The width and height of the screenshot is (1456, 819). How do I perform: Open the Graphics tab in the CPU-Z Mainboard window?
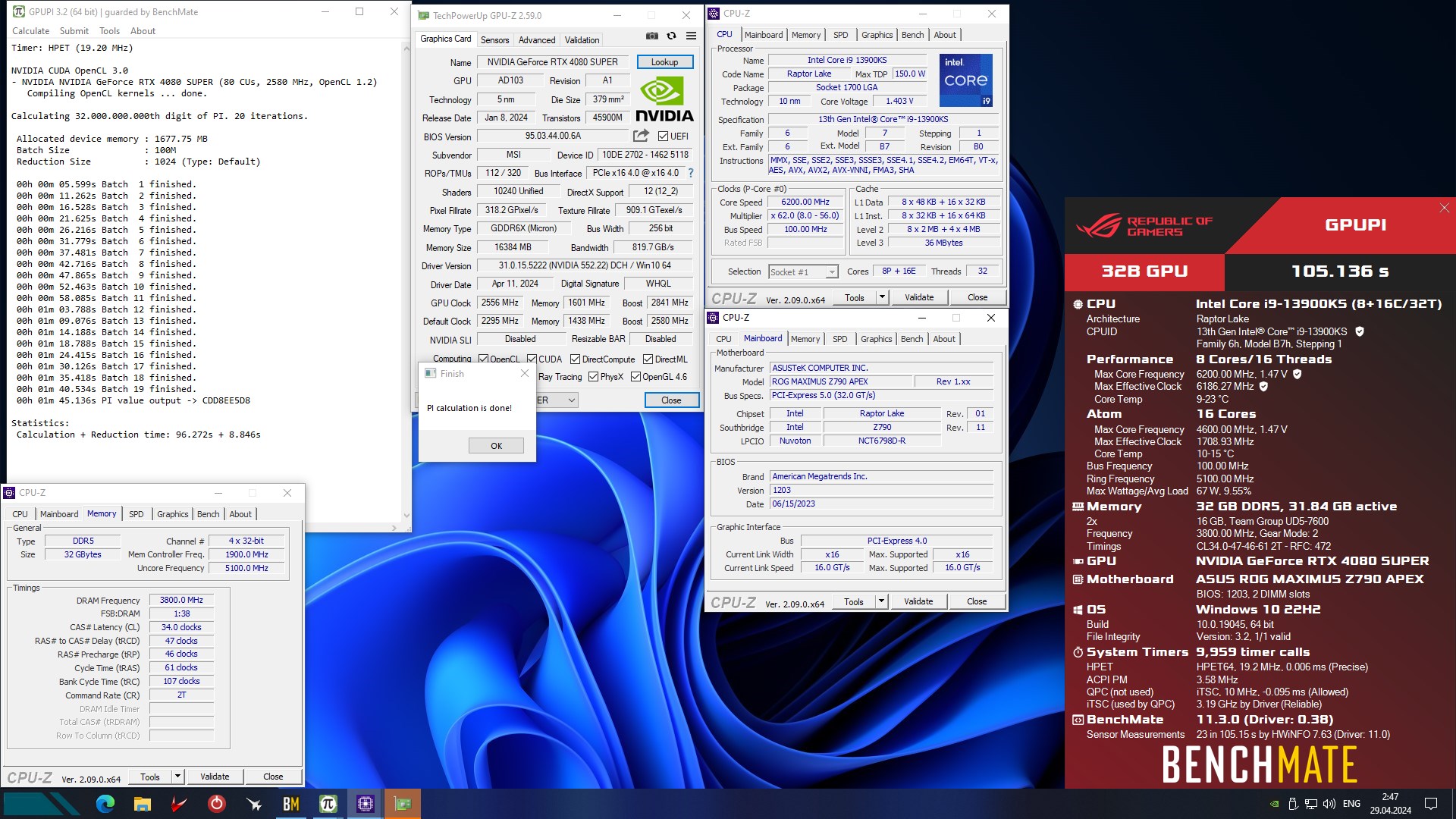(876, 339)
